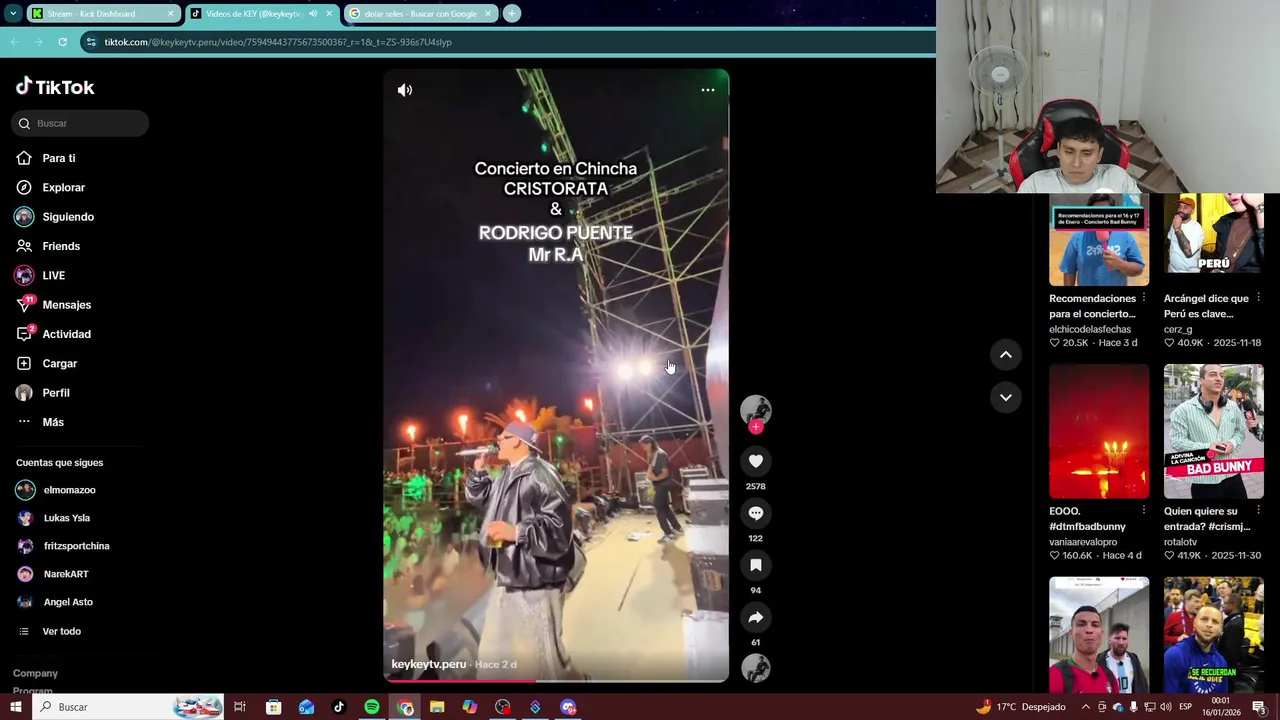Click the TikTok logo in the sidebar
The height and width of the screenshot is (720, 1280).
tap(55, 87)
